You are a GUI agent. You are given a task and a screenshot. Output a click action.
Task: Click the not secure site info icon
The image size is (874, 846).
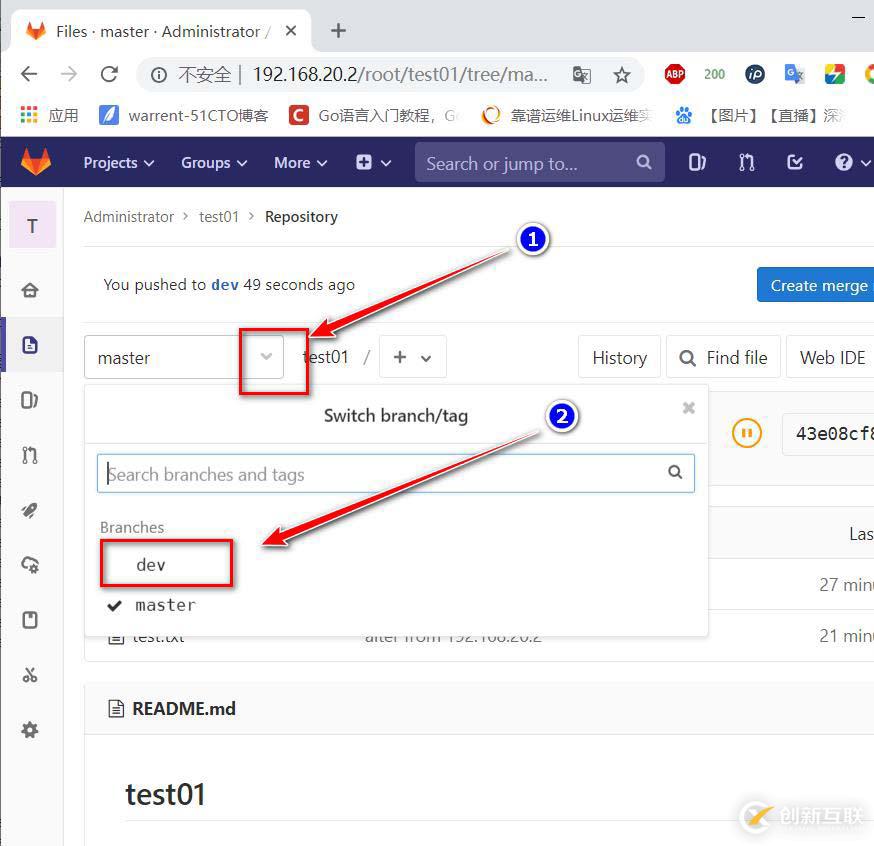[159, 75]
